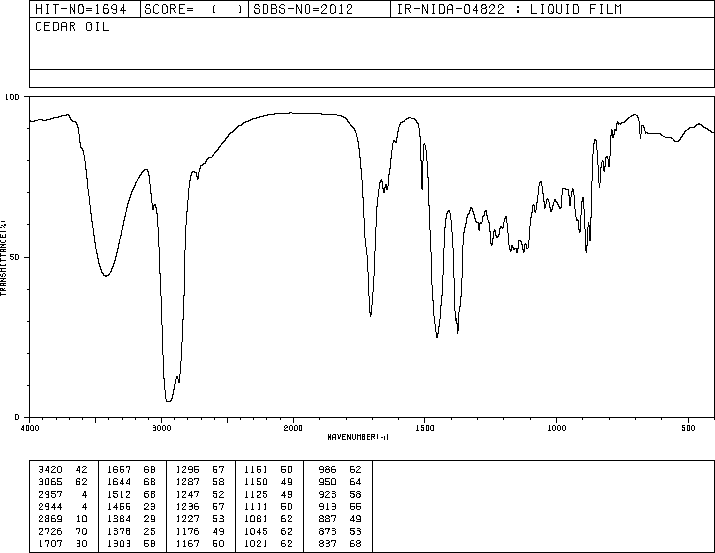Select peak table entry 1384
This screenshot has width=715, height=553.
click(x=131, y=519)
